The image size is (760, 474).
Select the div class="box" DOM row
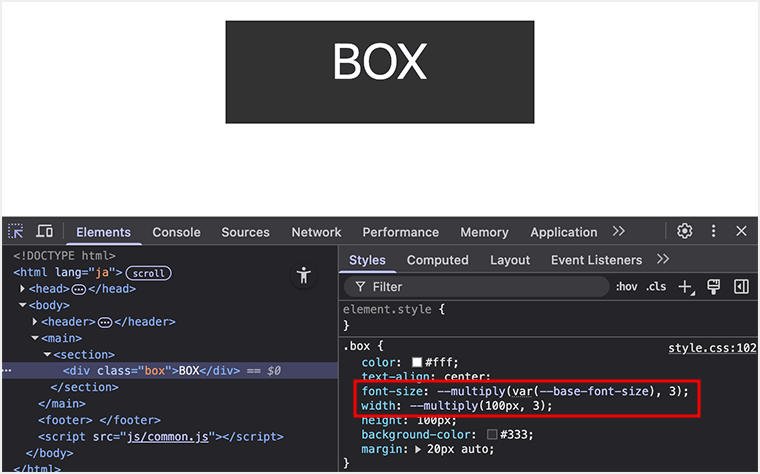pyautogui.click(x=170, y=371)
